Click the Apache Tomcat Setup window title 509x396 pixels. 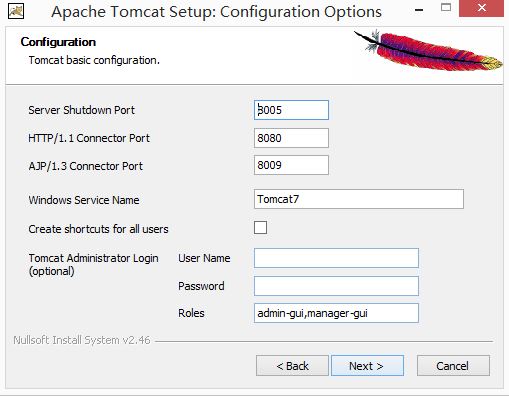pos(216,12)
